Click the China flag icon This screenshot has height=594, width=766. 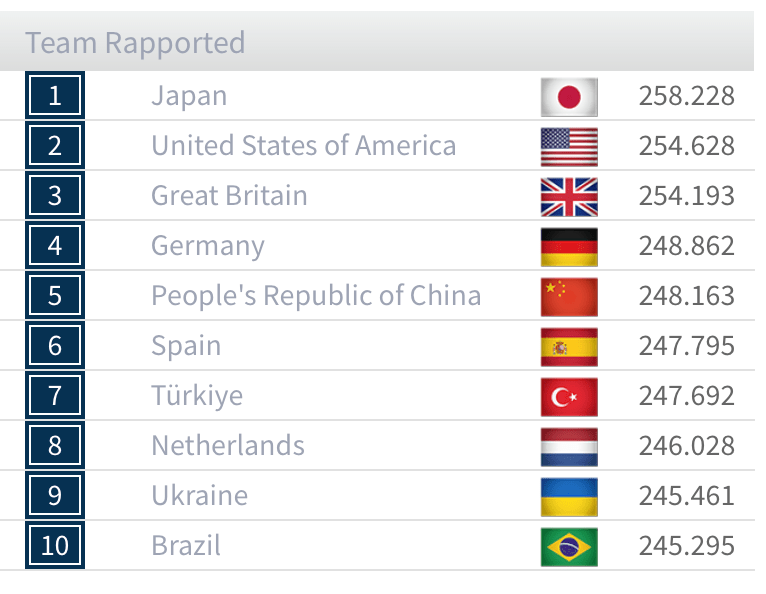pyautogui.click(x=569, y=296)
